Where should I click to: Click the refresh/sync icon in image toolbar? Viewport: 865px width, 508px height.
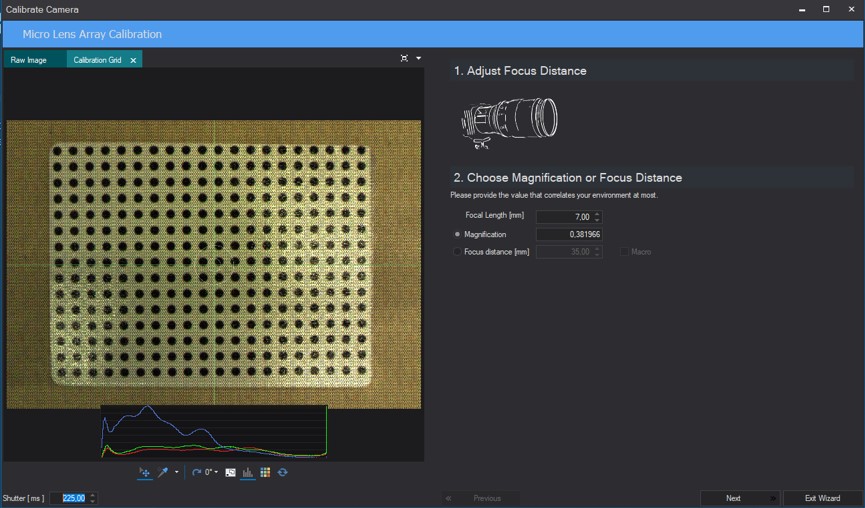coord(282,472)
